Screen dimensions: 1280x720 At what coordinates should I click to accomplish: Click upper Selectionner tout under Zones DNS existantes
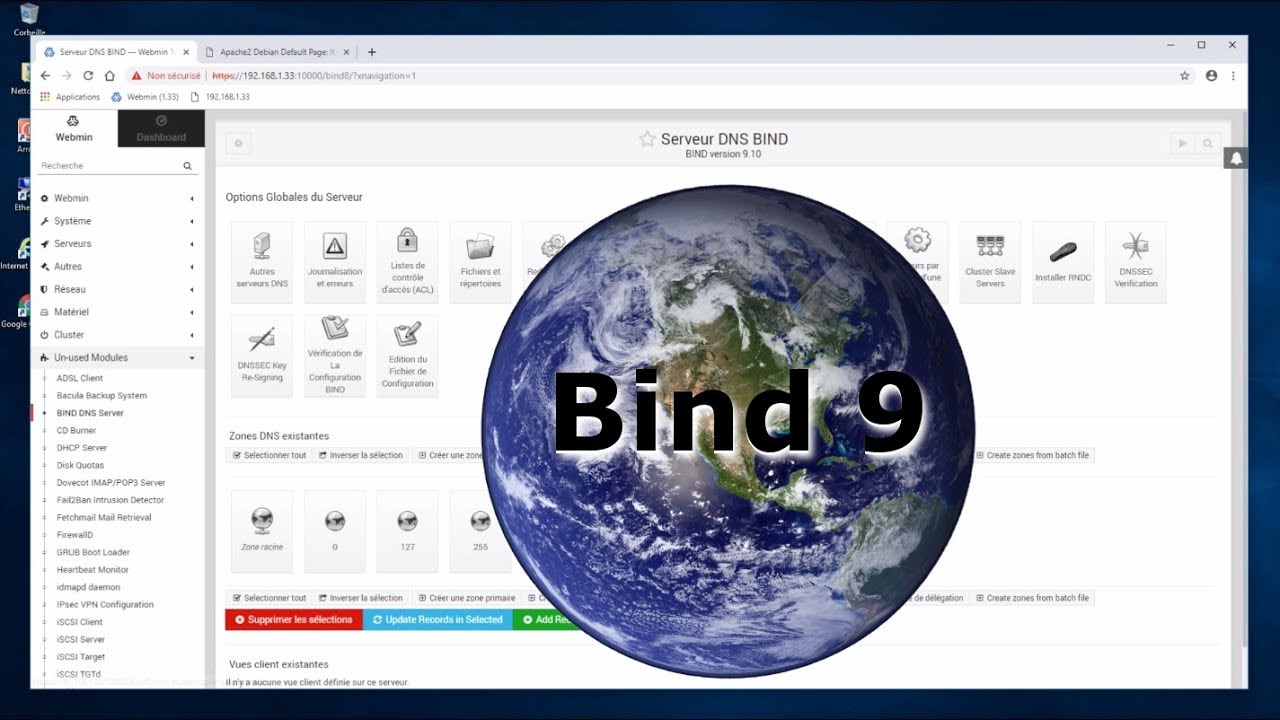[269, 455]
